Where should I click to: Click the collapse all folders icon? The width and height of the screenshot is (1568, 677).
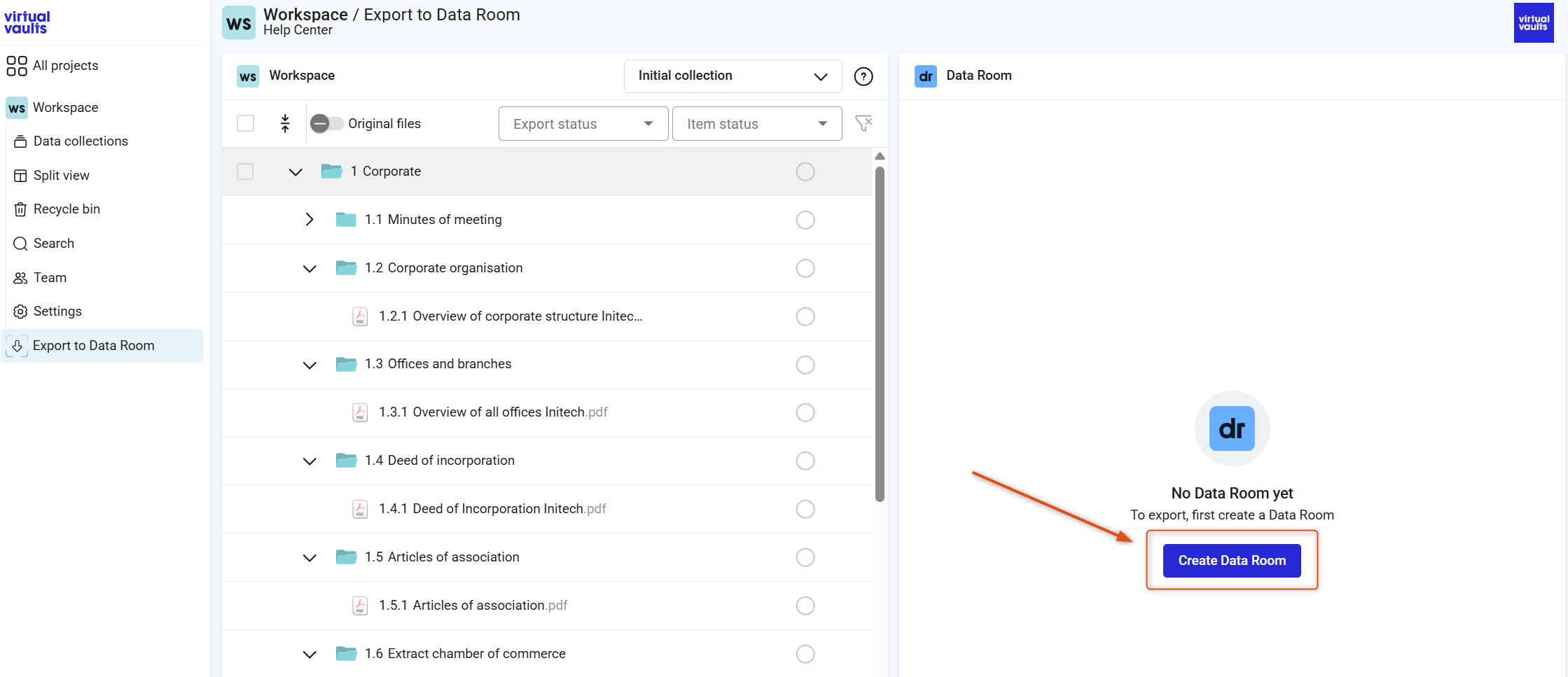click(285, 123)
